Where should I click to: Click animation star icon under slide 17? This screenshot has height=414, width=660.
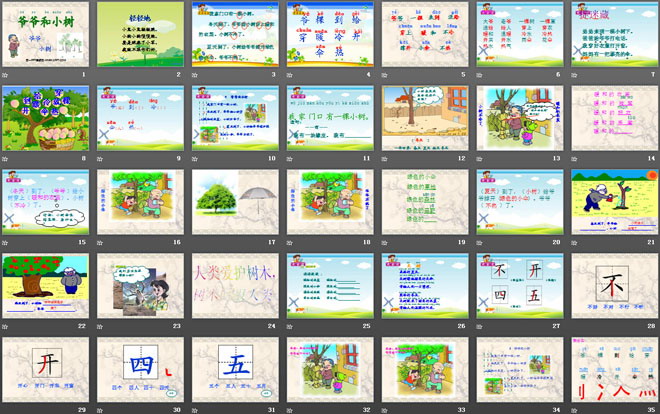coord(195,242)
